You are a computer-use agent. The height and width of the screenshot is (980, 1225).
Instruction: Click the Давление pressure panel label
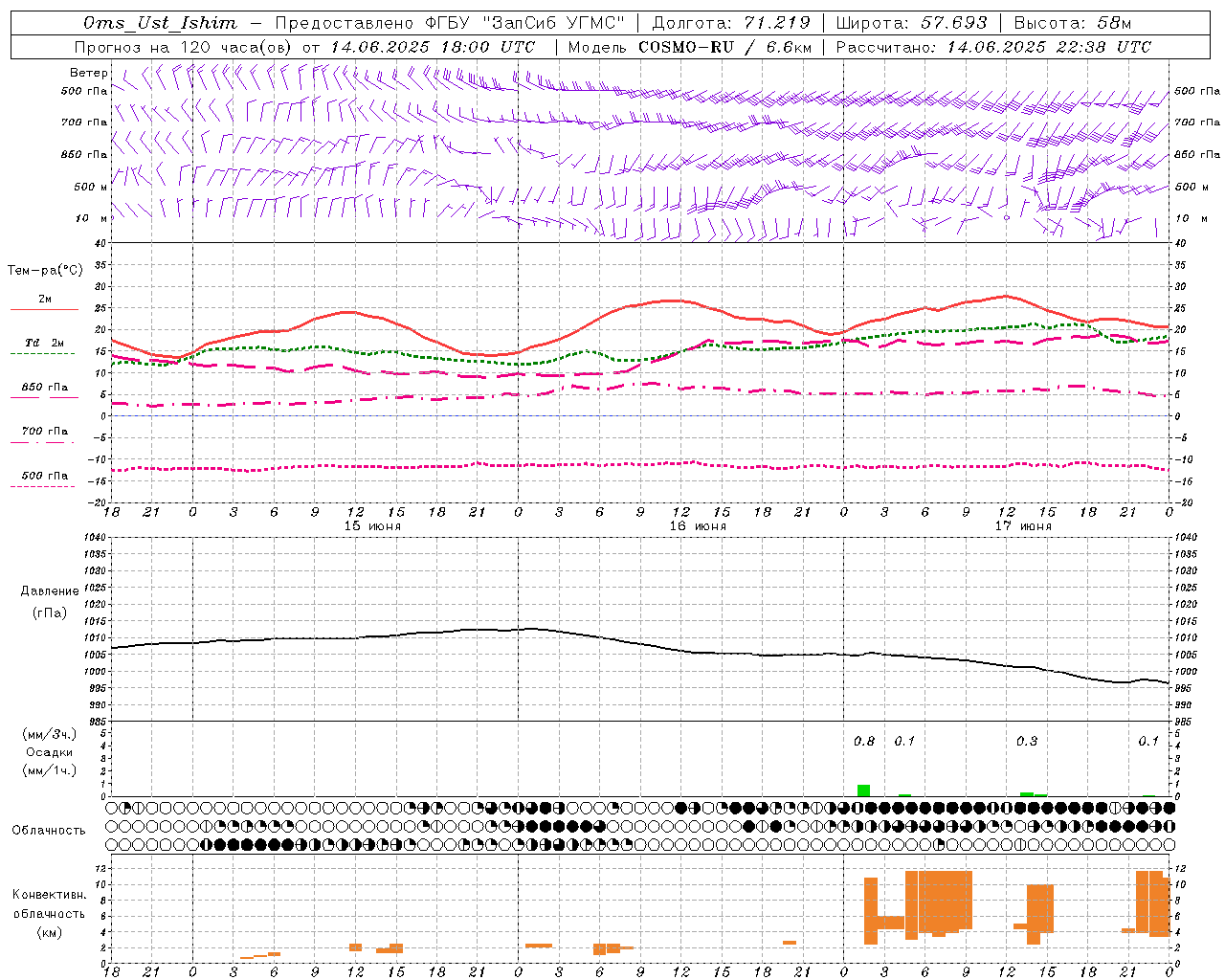(x=50, y=591)
